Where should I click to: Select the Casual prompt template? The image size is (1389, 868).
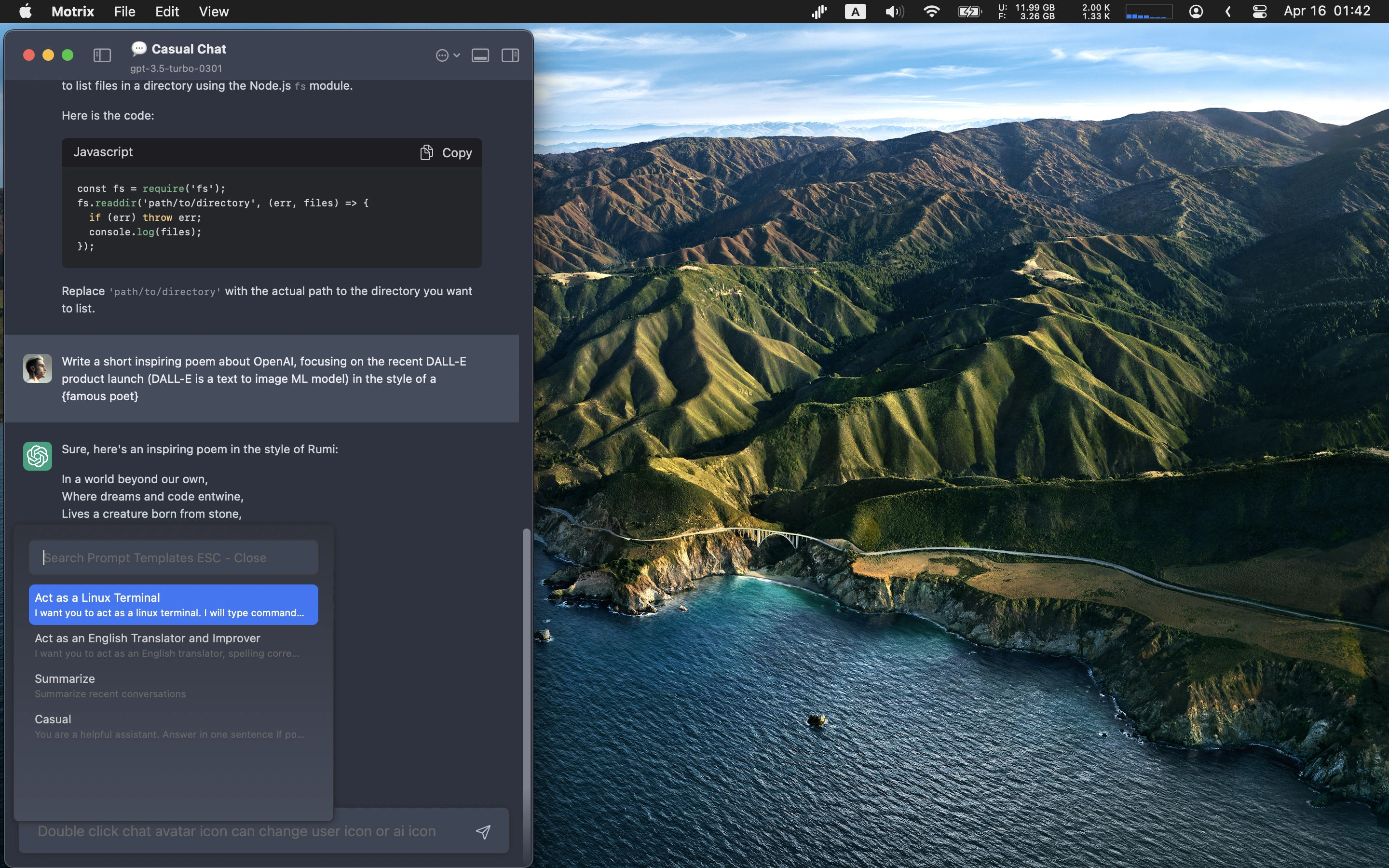[173, 726]
